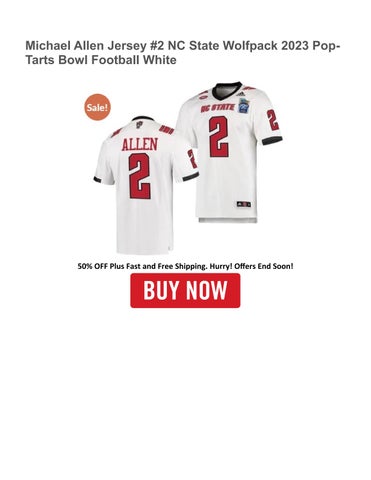
Task: Click the red BUY NOW button
Action: (x=185, y=290)
